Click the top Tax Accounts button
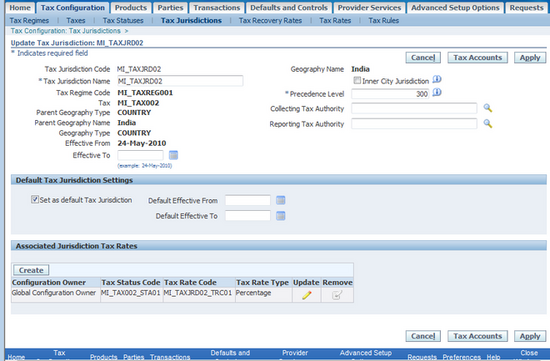550x361 pixels. (477, 58)
